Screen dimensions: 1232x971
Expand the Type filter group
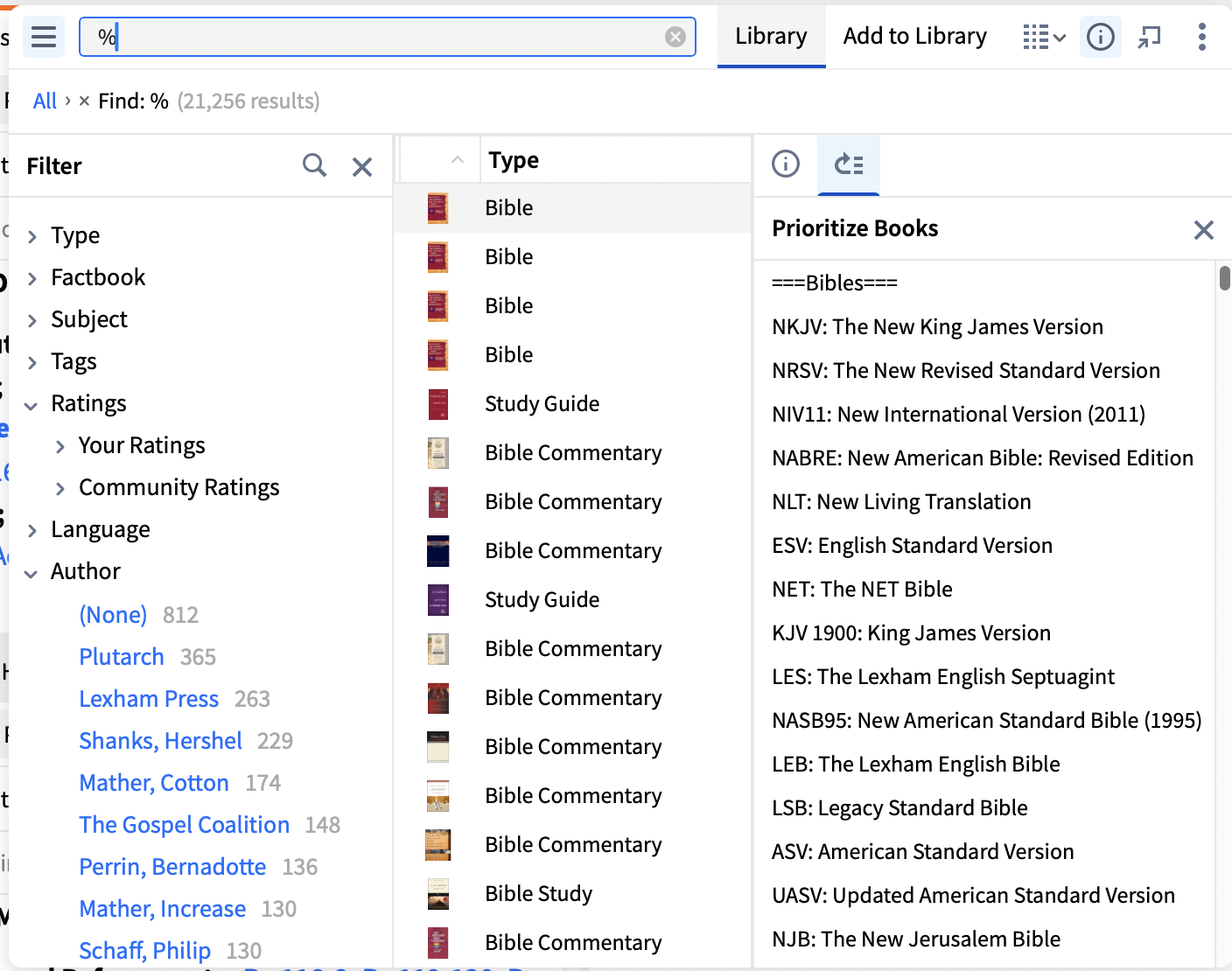point(32,236)
